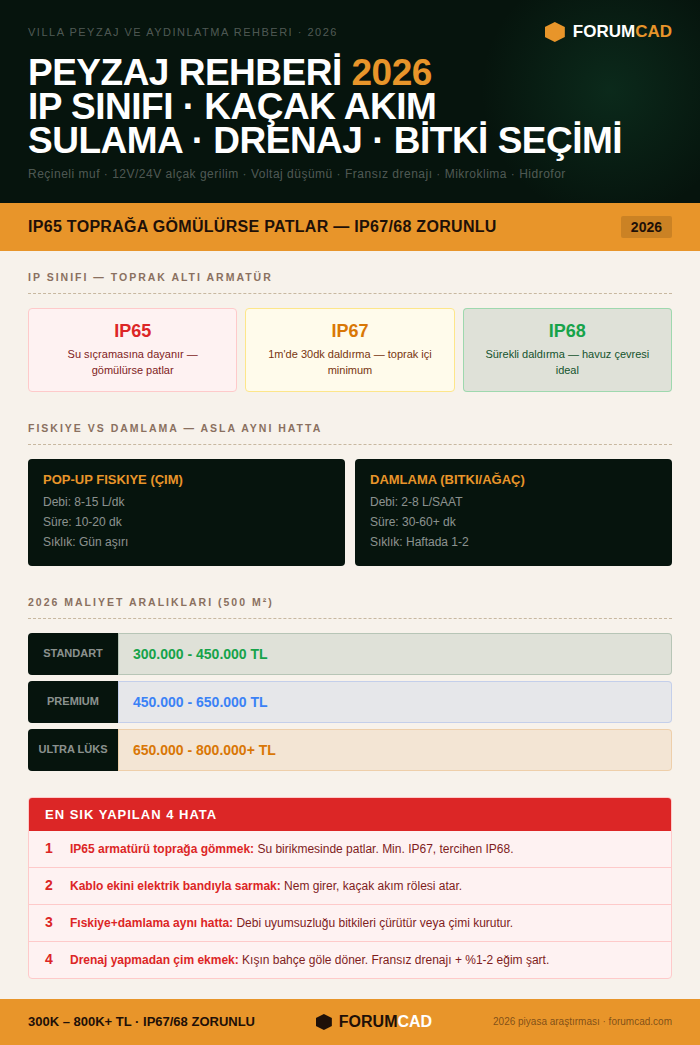Click the EN SIK YAPILAN 4 HATA header
This screenshot has height=1045, width=700.
tap(350, 814)
